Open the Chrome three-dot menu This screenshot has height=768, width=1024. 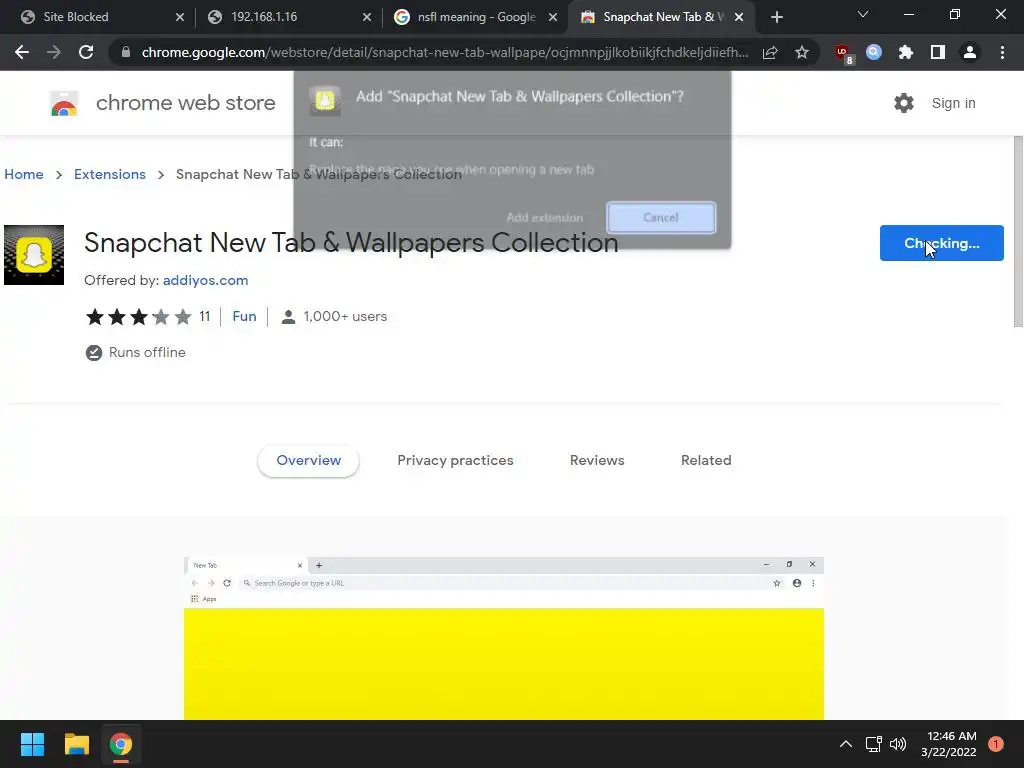click(1002, 52)
